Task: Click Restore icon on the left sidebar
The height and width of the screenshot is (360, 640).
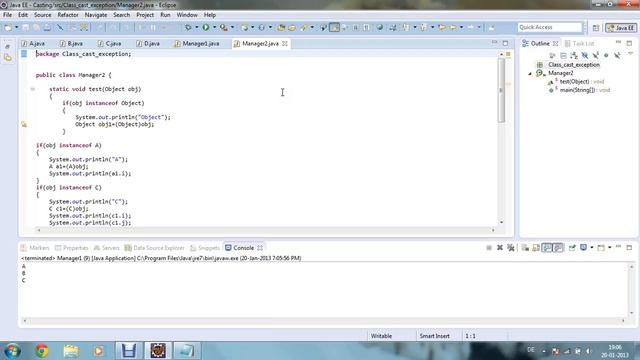Action: coord(7,47)
